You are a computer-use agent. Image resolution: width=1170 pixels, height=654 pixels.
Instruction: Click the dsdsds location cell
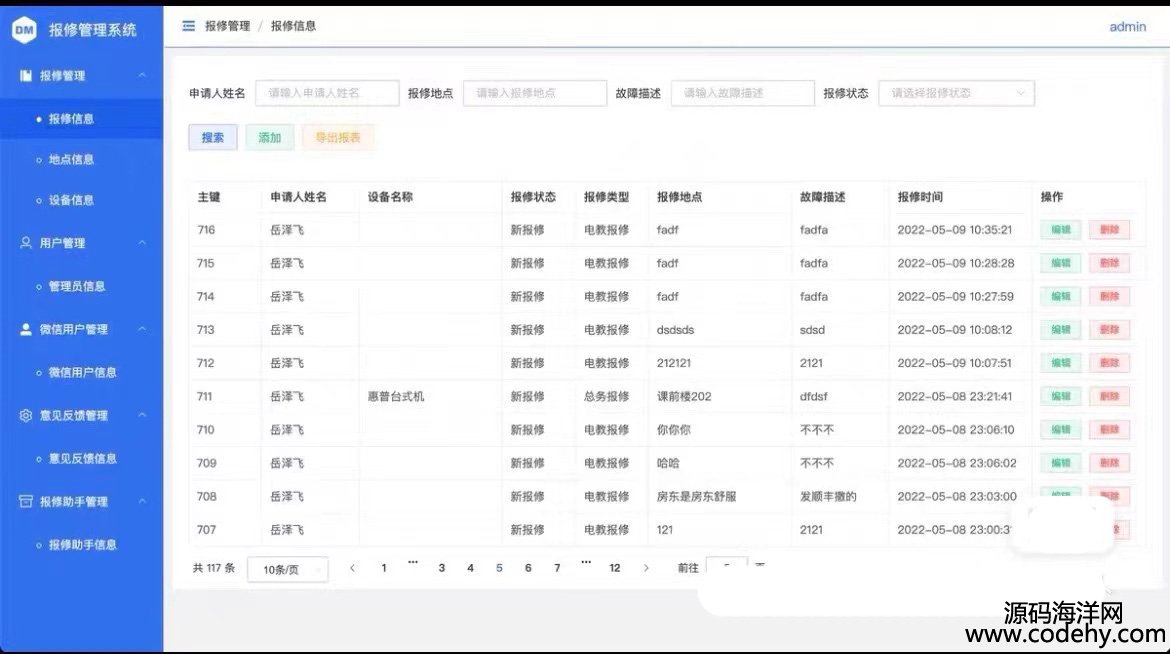tap(675, 330)
